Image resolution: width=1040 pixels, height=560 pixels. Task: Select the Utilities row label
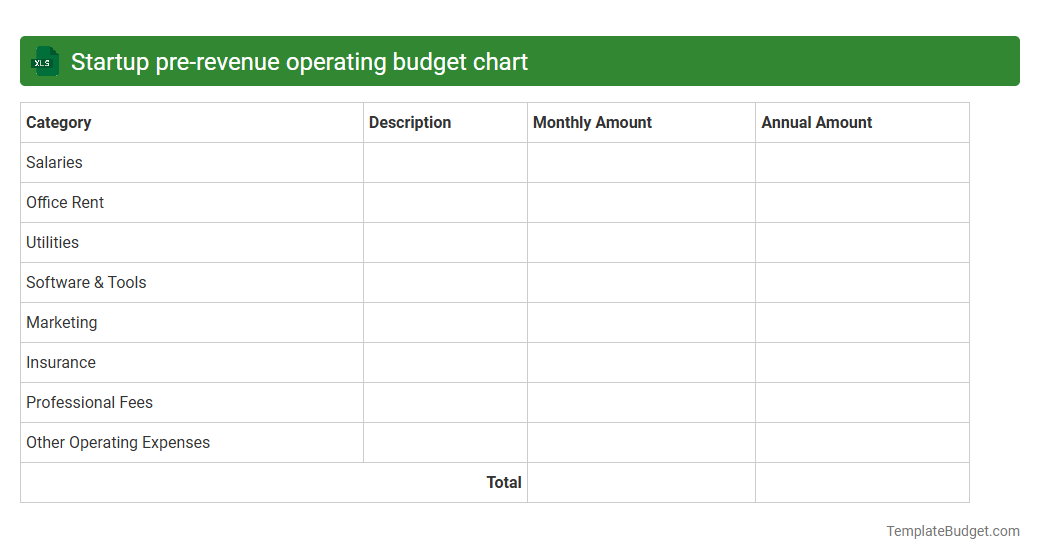click(52, 243)
